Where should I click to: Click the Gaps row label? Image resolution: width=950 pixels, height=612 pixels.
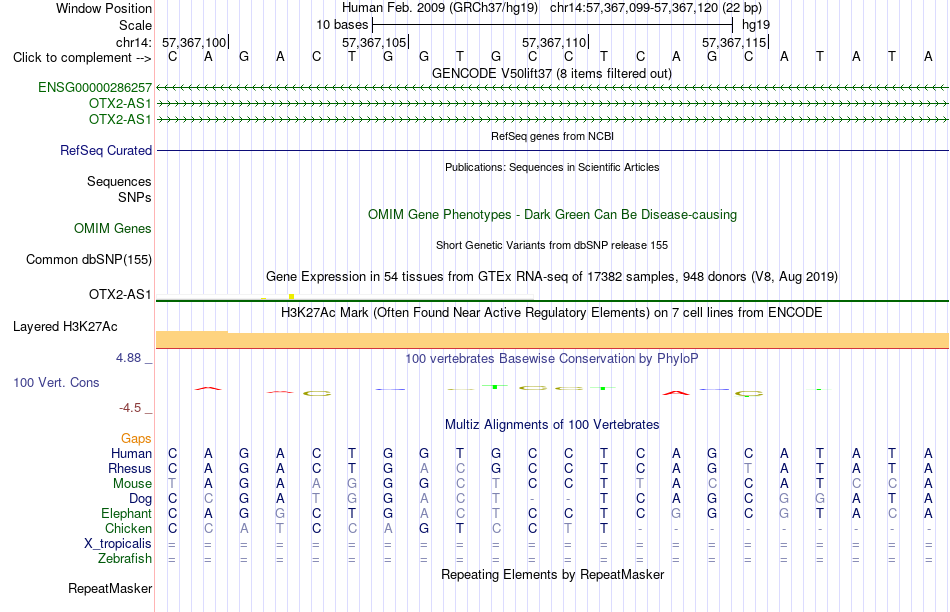[x=136, y=438]
